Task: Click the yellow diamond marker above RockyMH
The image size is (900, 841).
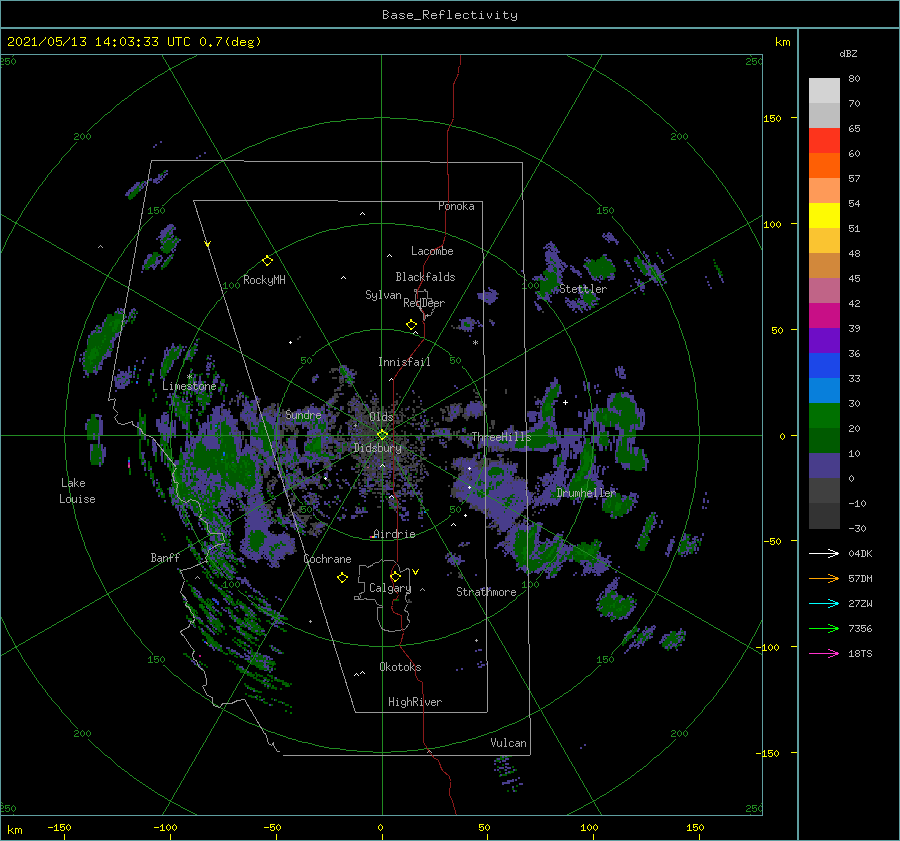Action: click(x=267, y=261)
